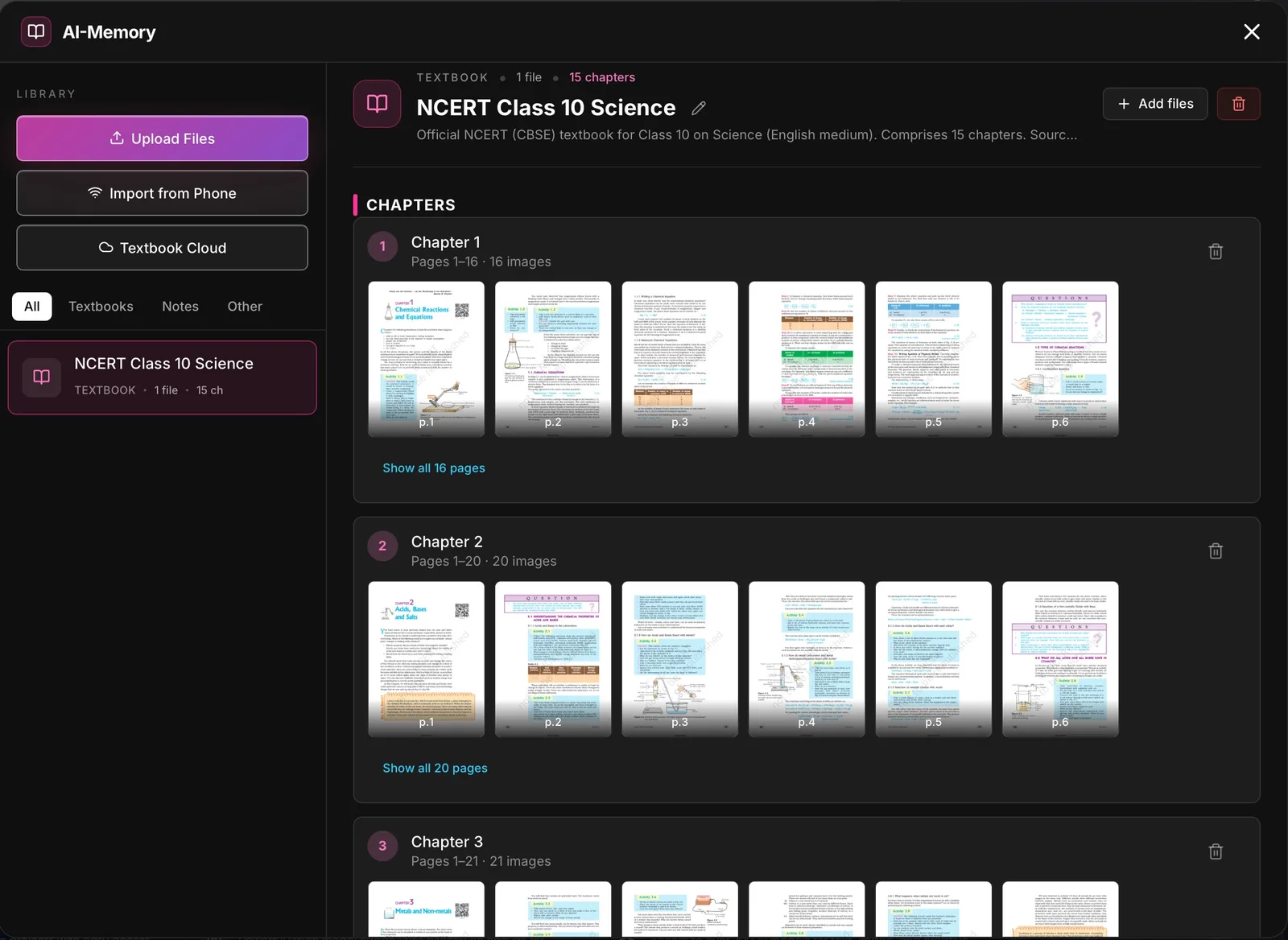Open Chapter 1 page 1 thumbnail
This screenshot has width=1288, height=940.
click(427, 359)
